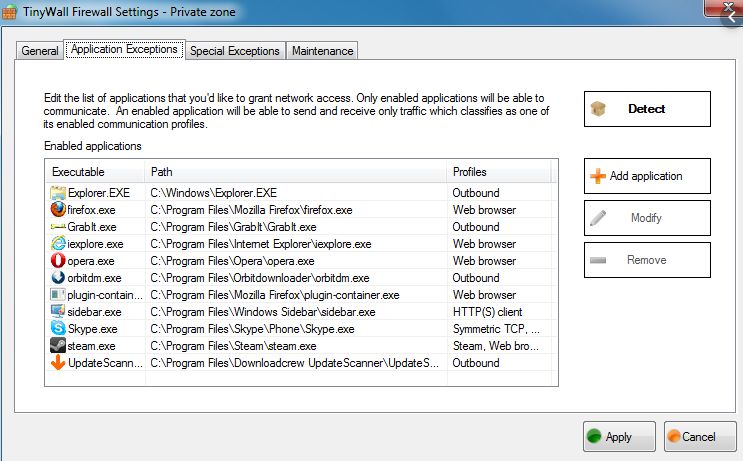Image resolution: width=743 pixels, height=461 pixels.
Task: Click the Windows Sidebar\sidebar.exe path
Action: pos(263,312)
